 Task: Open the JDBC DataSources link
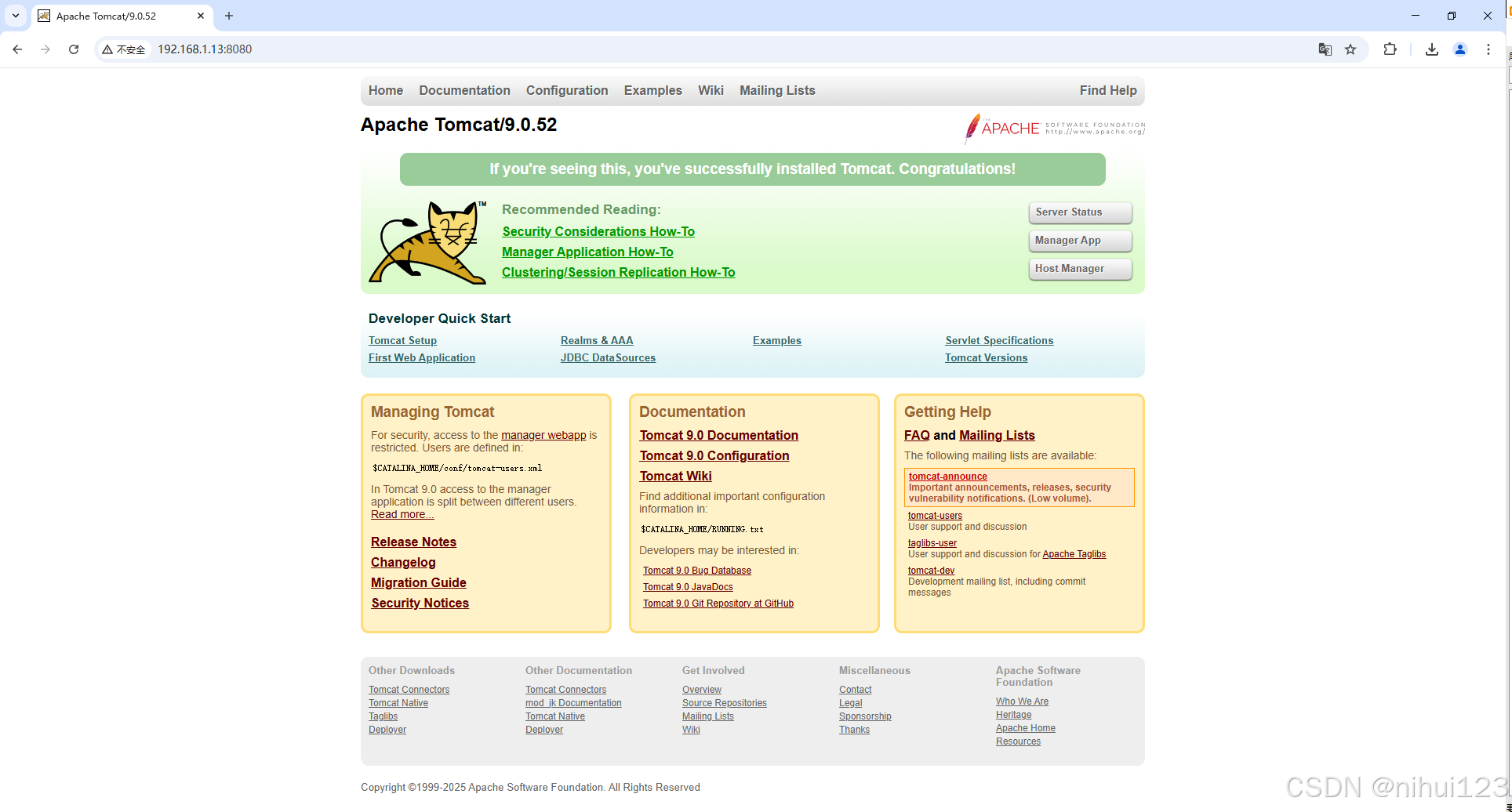608,358
